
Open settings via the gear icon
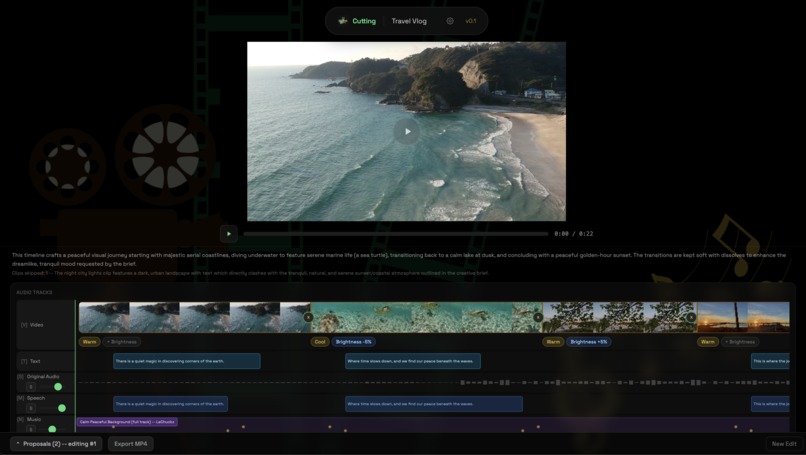click(450, 21)
